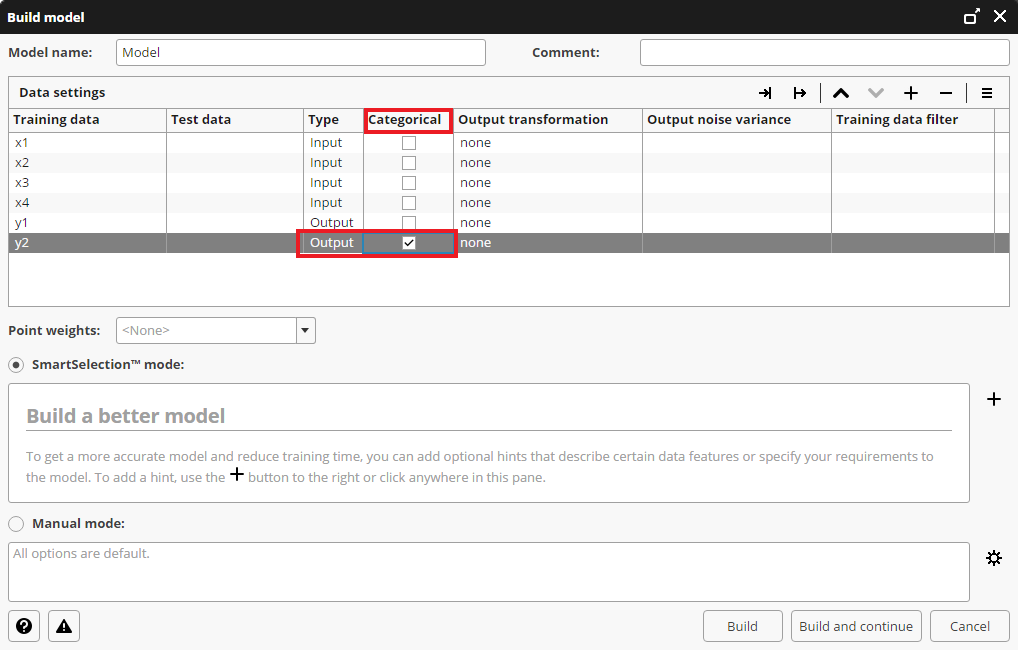Click the Comment input field
The width and height of the screenshot is (1018, 650).
825,53
